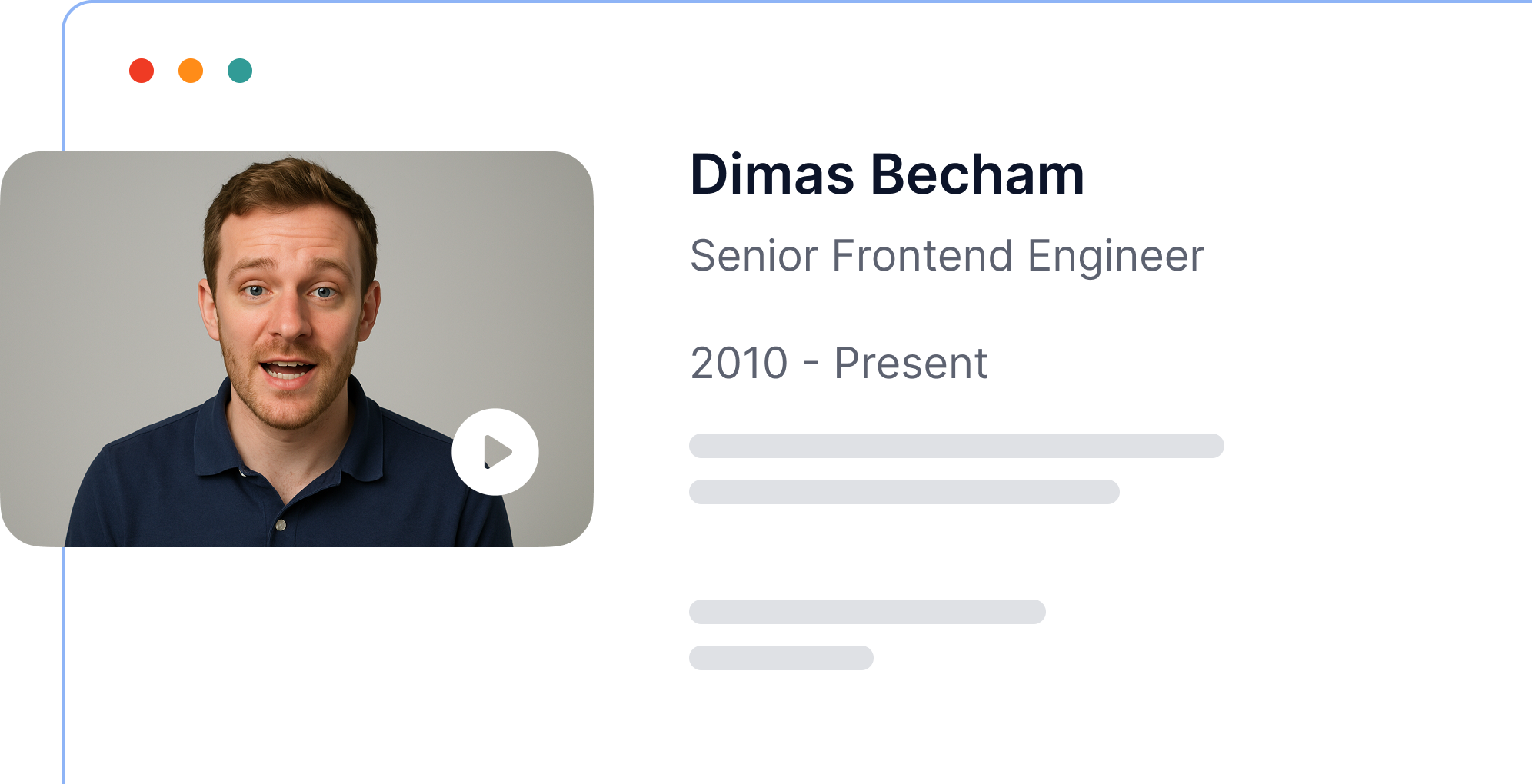This screenshot has width=1532, height=784.
Task: Click the longest gray placeholder bar
Action: pos(956,446)
